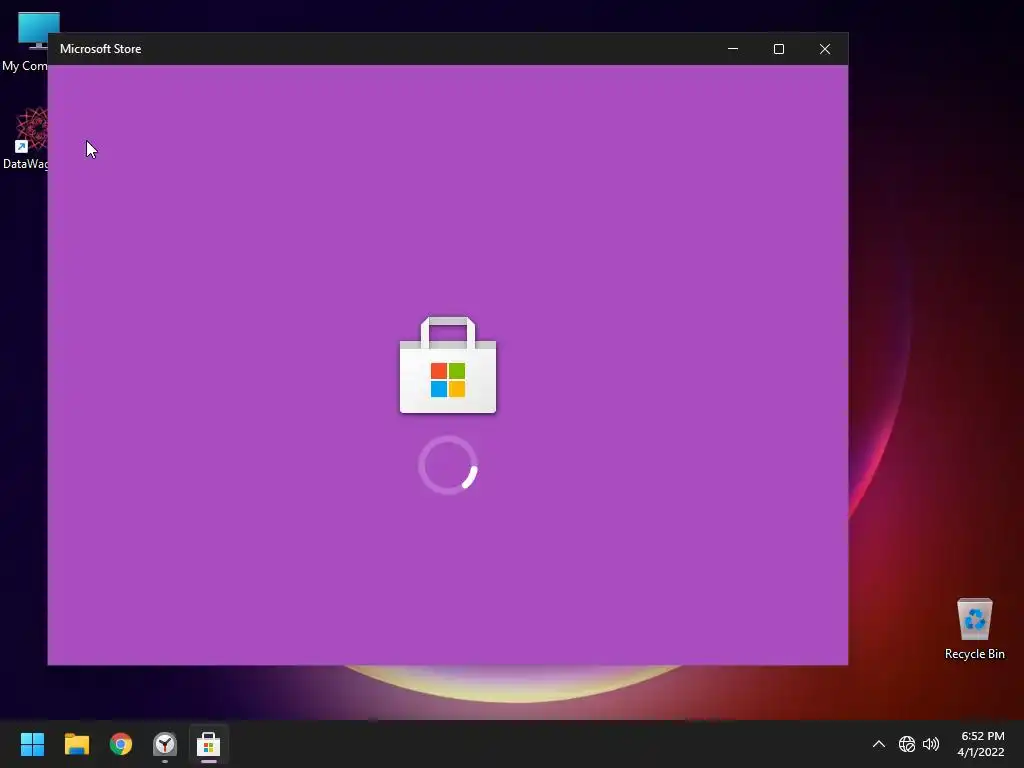Open Google Chrome from the taskbar
1024x768 pixels.
pos(121,744)
